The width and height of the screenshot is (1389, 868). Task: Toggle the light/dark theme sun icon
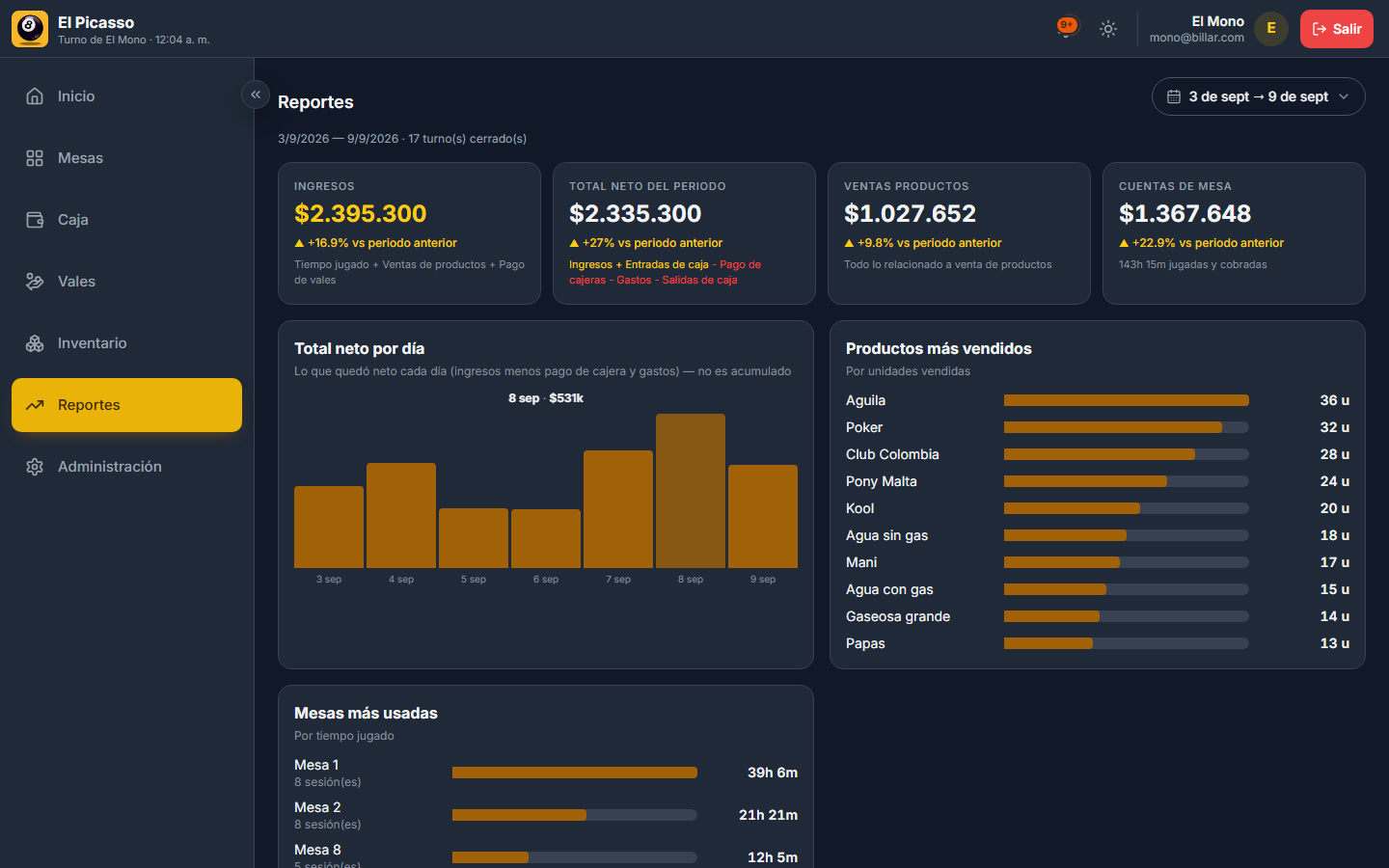(1108, 29)
